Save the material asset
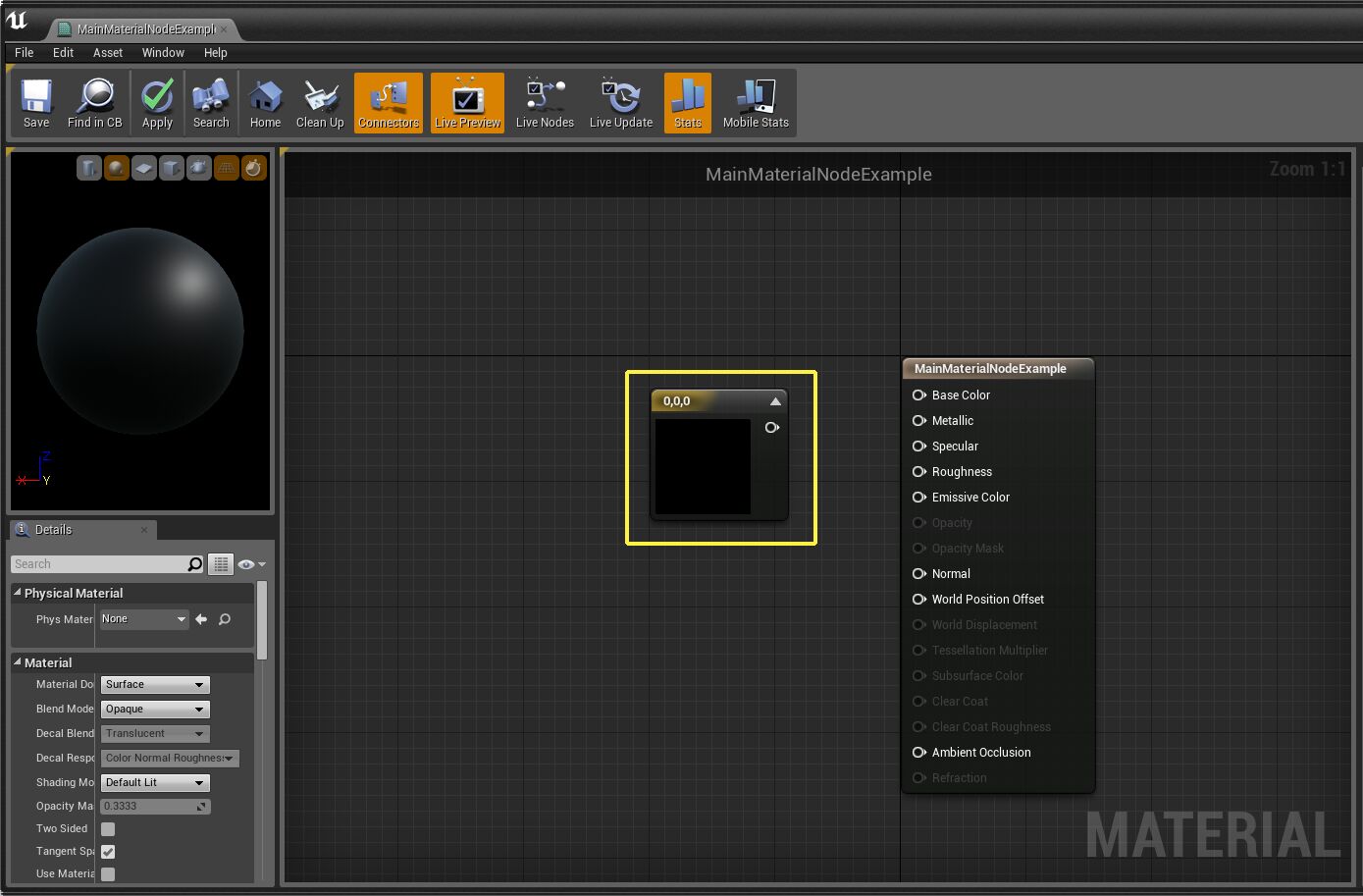This screenshot has height=896, width=1363. 35,102
